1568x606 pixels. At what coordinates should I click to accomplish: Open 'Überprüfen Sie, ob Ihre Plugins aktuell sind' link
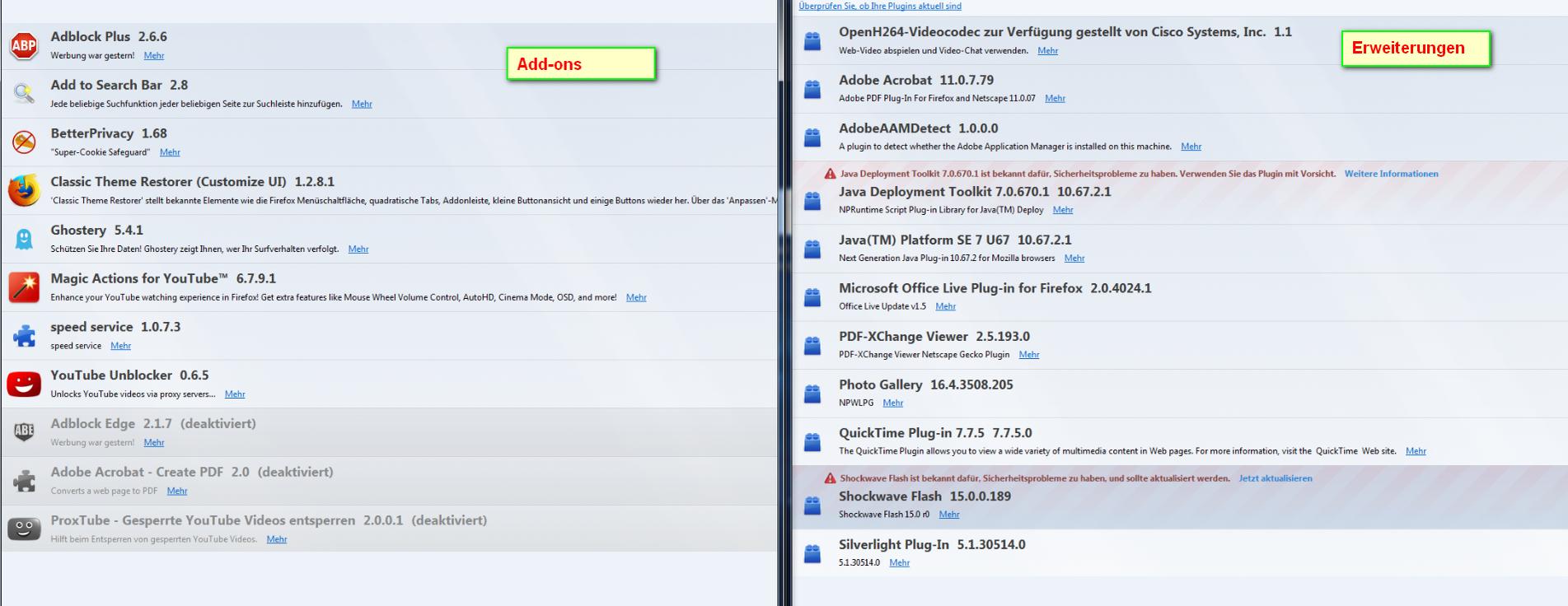(880, 6)
